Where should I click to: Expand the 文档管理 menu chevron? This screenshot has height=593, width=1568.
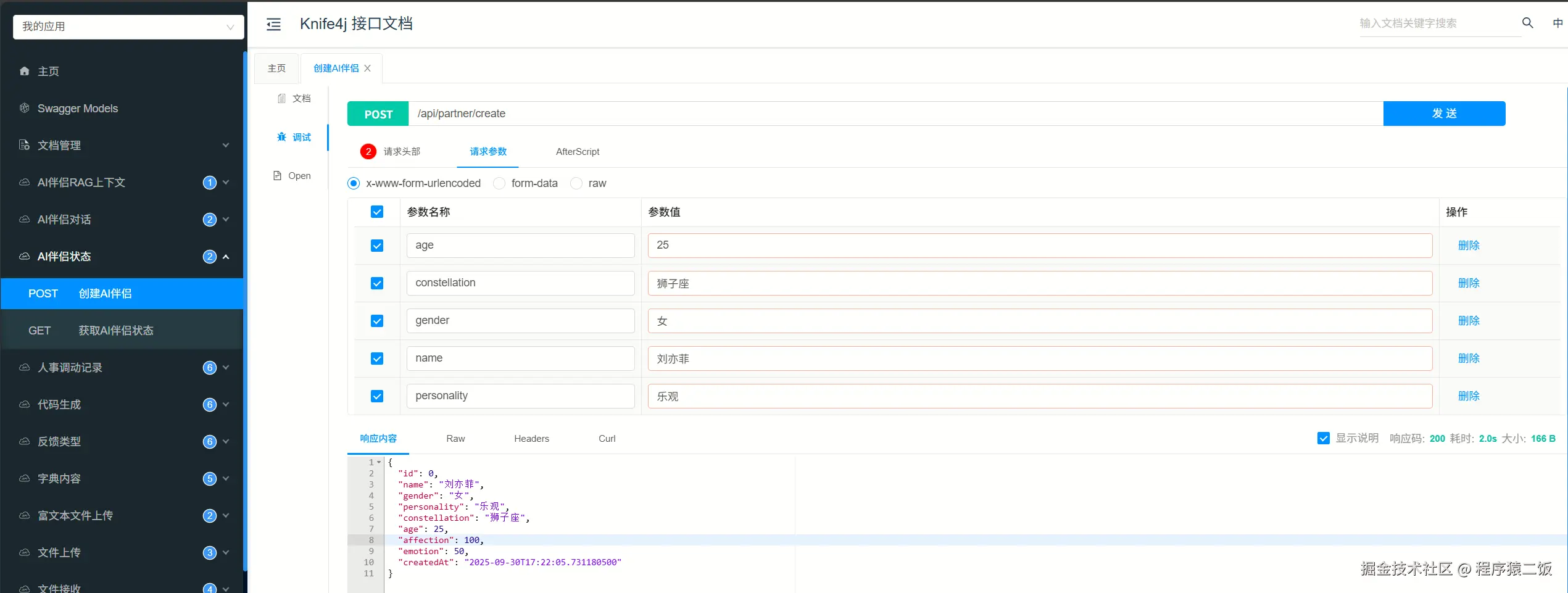(226, 145)
